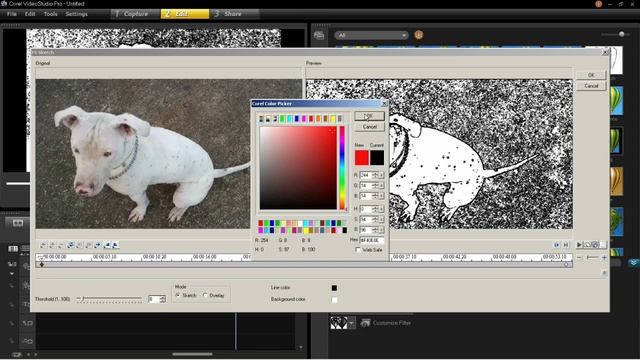Click the Threshold slider track

[x=109, y=299]
